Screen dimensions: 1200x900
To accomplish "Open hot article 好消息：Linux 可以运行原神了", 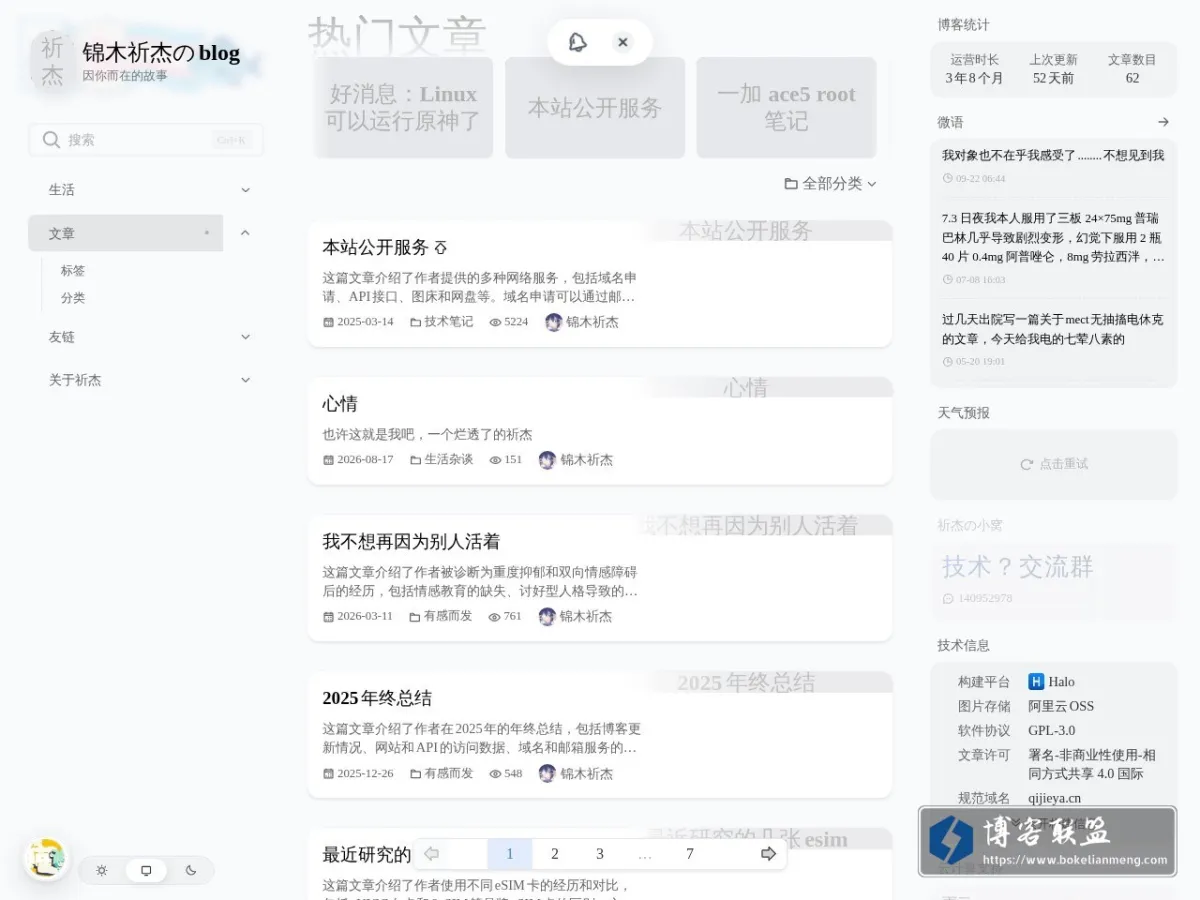I will coord(403,107).
